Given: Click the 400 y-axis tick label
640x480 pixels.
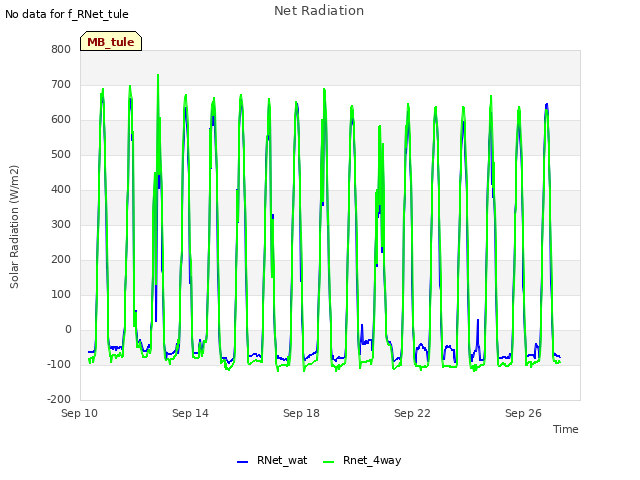Looking at the screenshot, I should pyautogui.click(x=61, y=189).
